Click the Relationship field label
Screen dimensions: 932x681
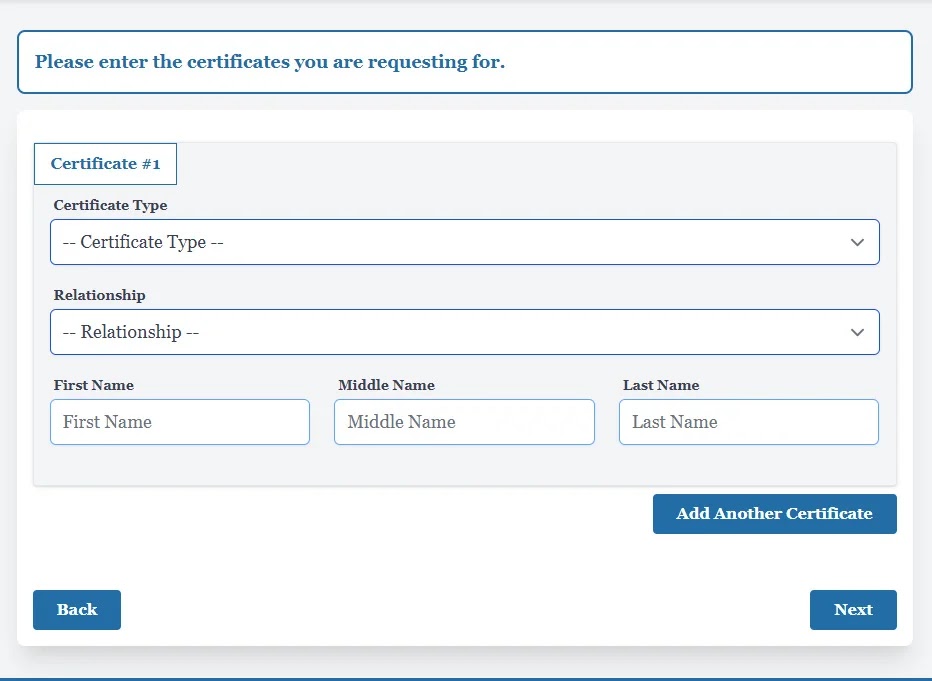(x=100, y=295)
